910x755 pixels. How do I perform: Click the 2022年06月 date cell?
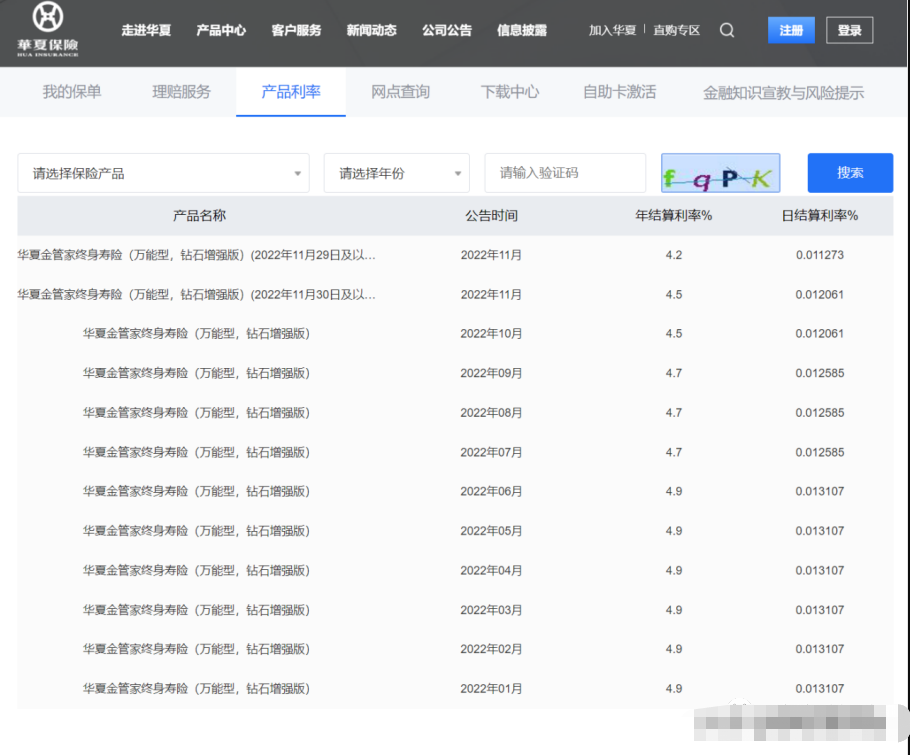491,492
